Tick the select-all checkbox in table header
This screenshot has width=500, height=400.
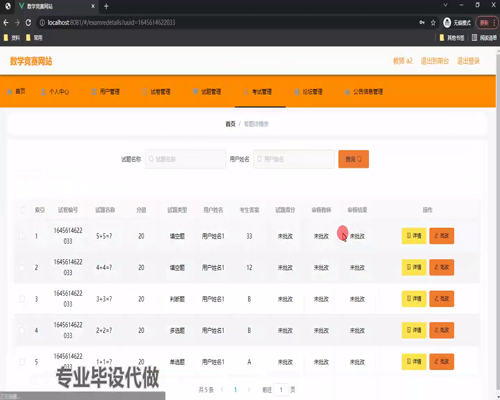coord(23,210)
